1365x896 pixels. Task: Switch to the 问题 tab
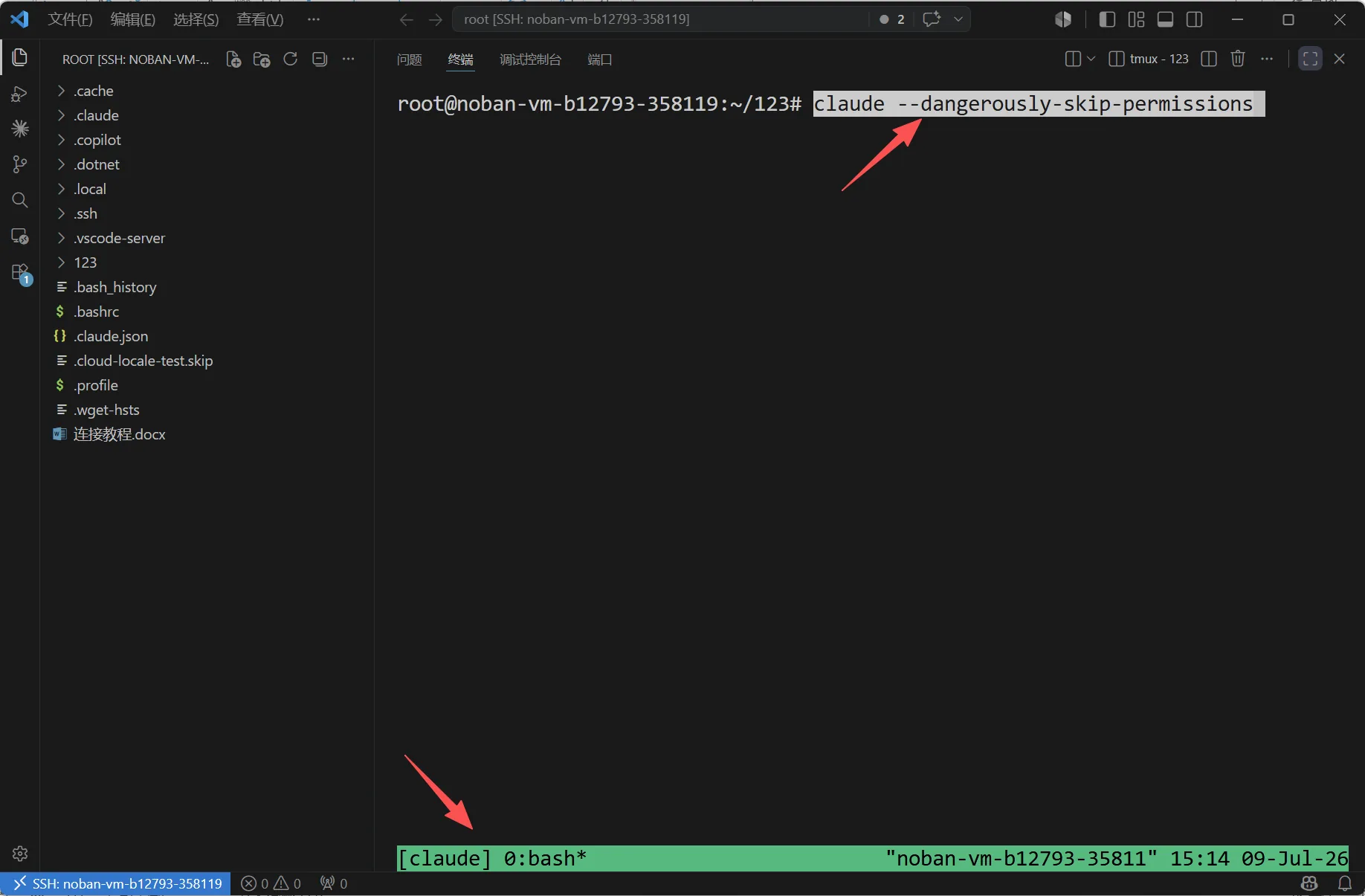coord(409,59)
